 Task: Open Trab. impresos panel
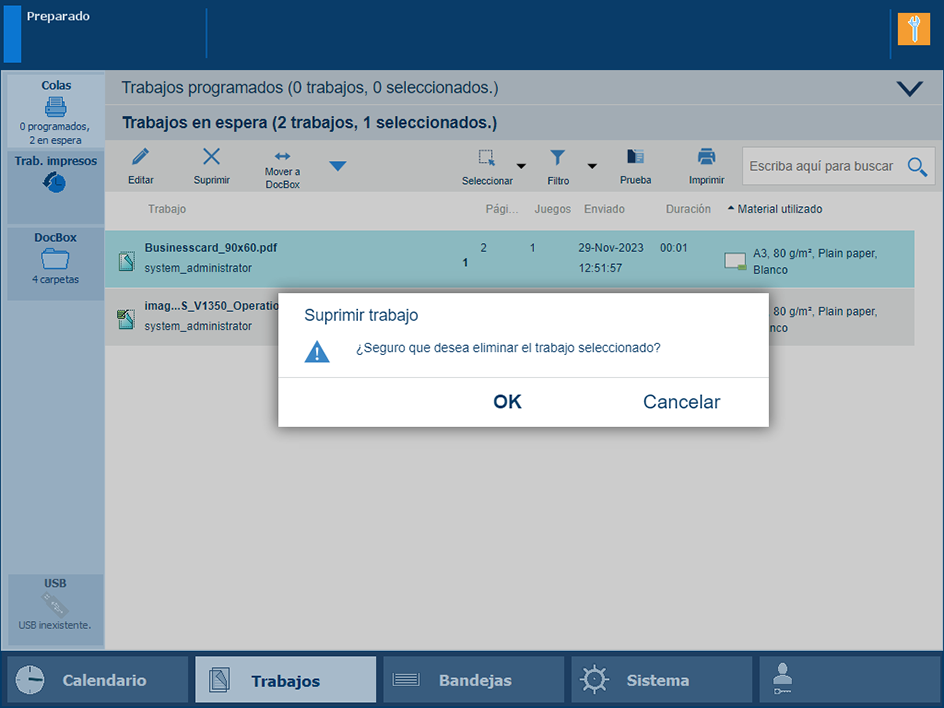click(55, 185)
